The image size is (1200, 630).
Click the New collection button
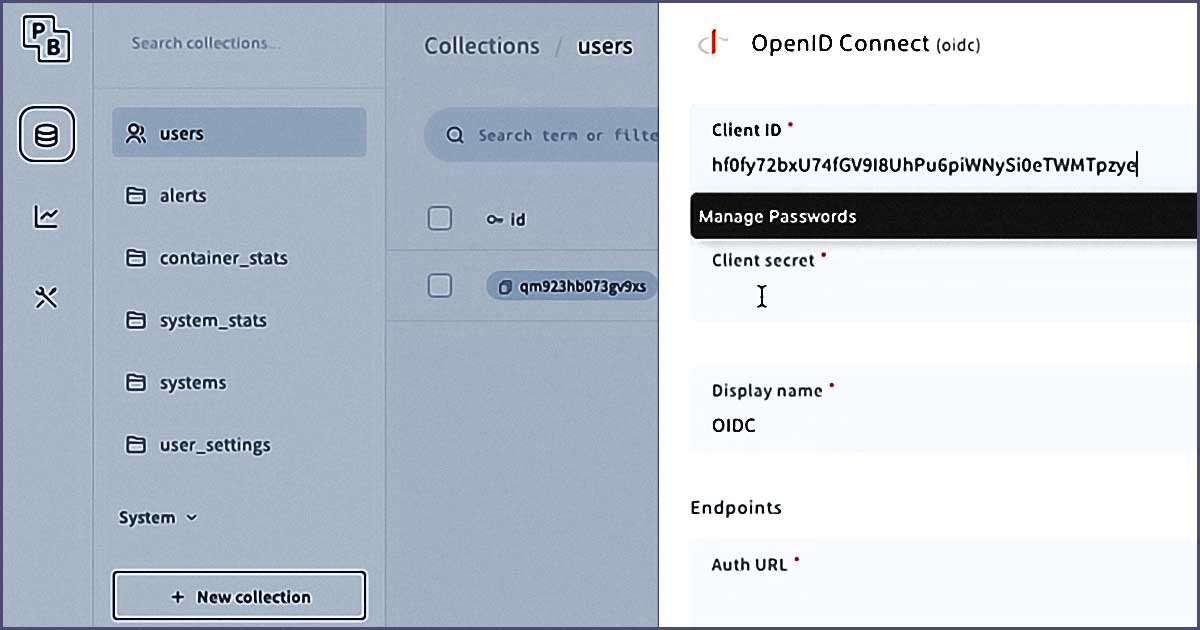(x=239, y=595)
